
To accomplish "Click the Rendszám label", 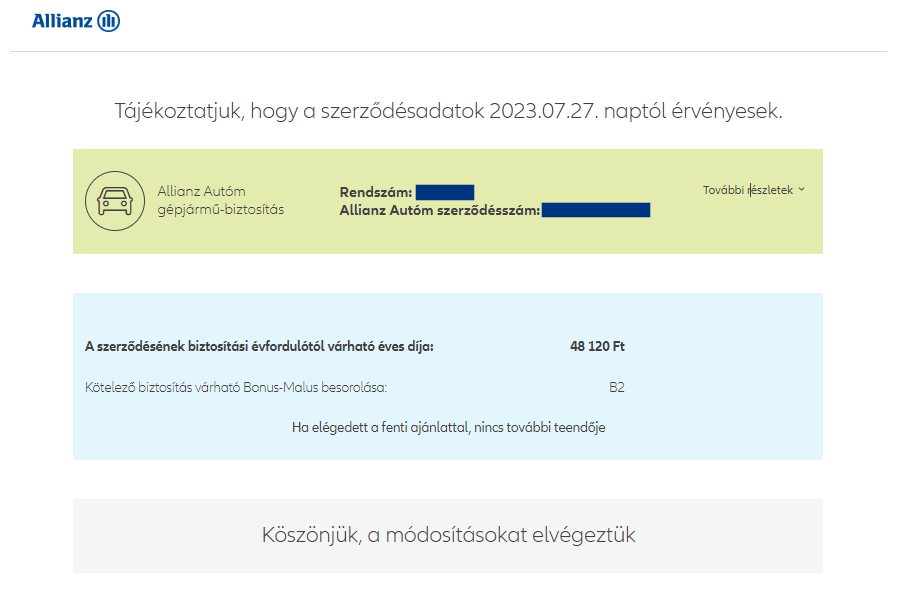I will click(x=376, y=192).
